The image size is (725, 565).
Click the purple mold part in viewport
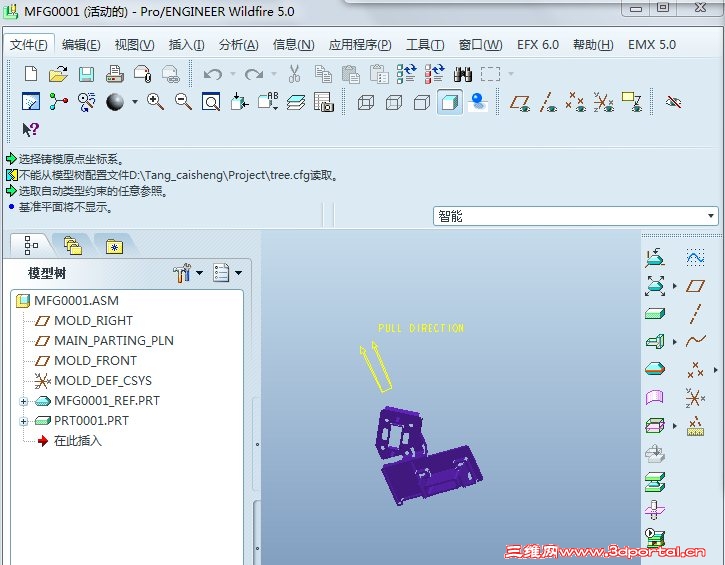[x=428, y=455]
